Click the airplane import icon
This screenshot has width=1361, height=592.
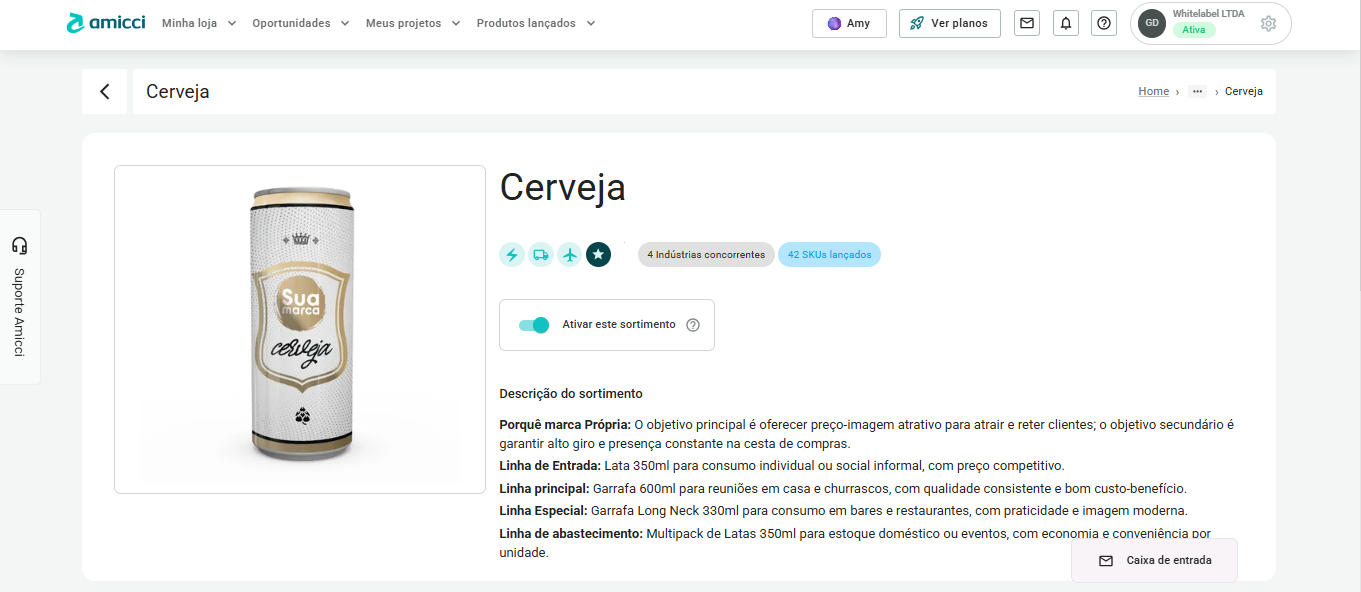click(569, 255)
